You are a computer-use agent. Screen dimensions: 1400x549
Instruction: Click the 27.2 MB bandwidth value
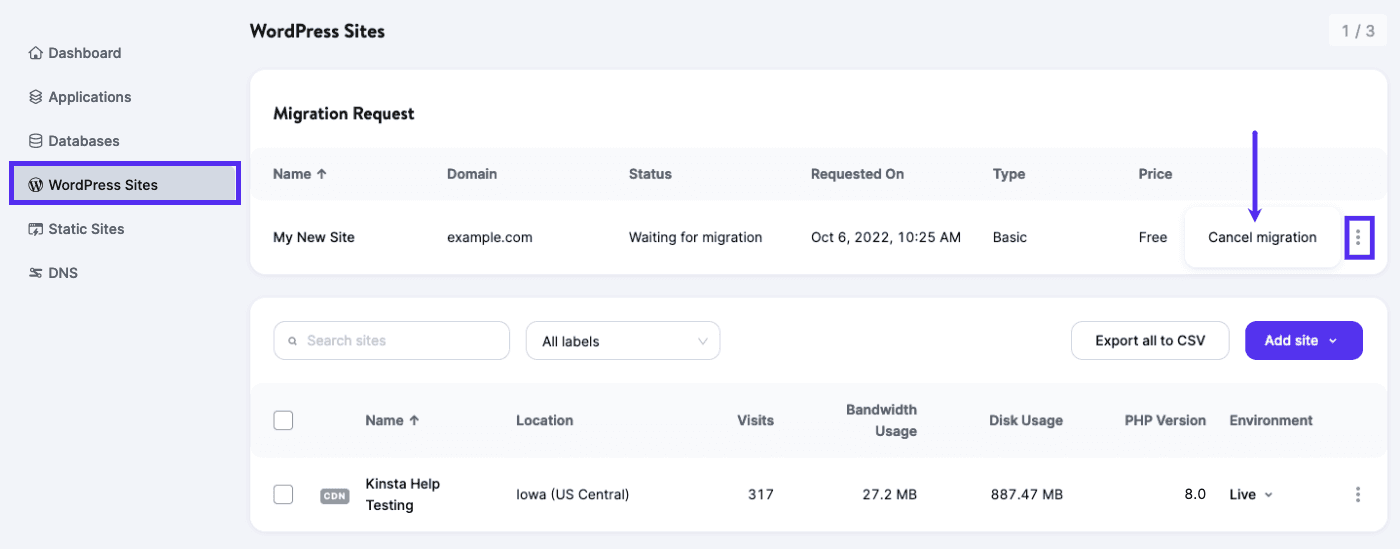889,494
